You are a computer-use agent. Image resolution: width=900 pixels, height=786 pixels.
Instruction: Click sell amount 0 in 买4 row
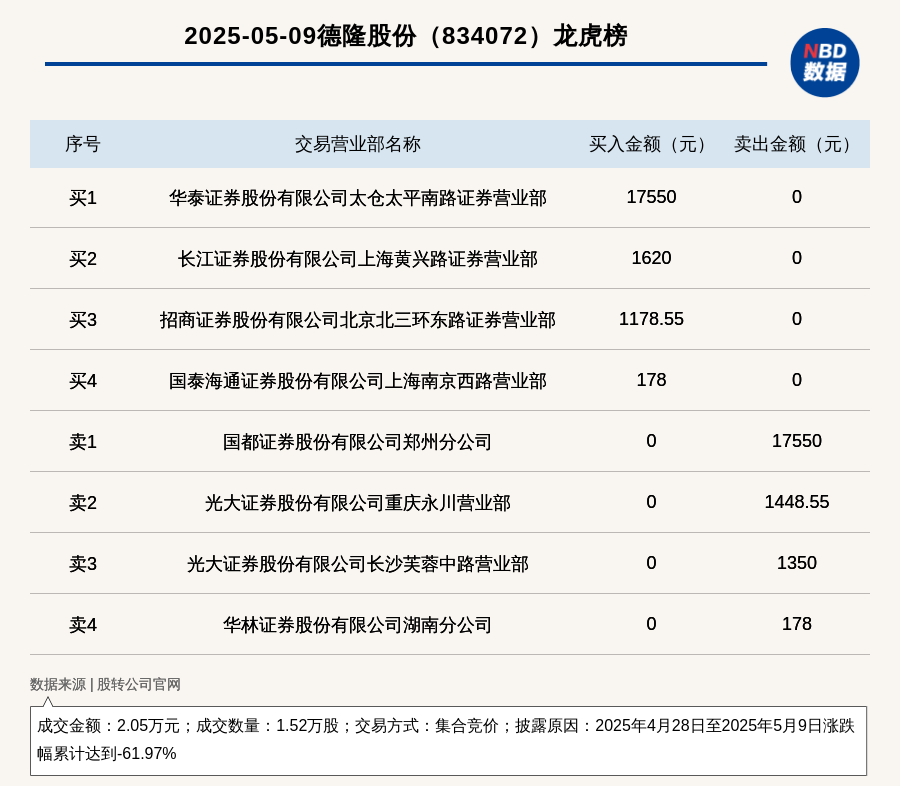(797, 380)
